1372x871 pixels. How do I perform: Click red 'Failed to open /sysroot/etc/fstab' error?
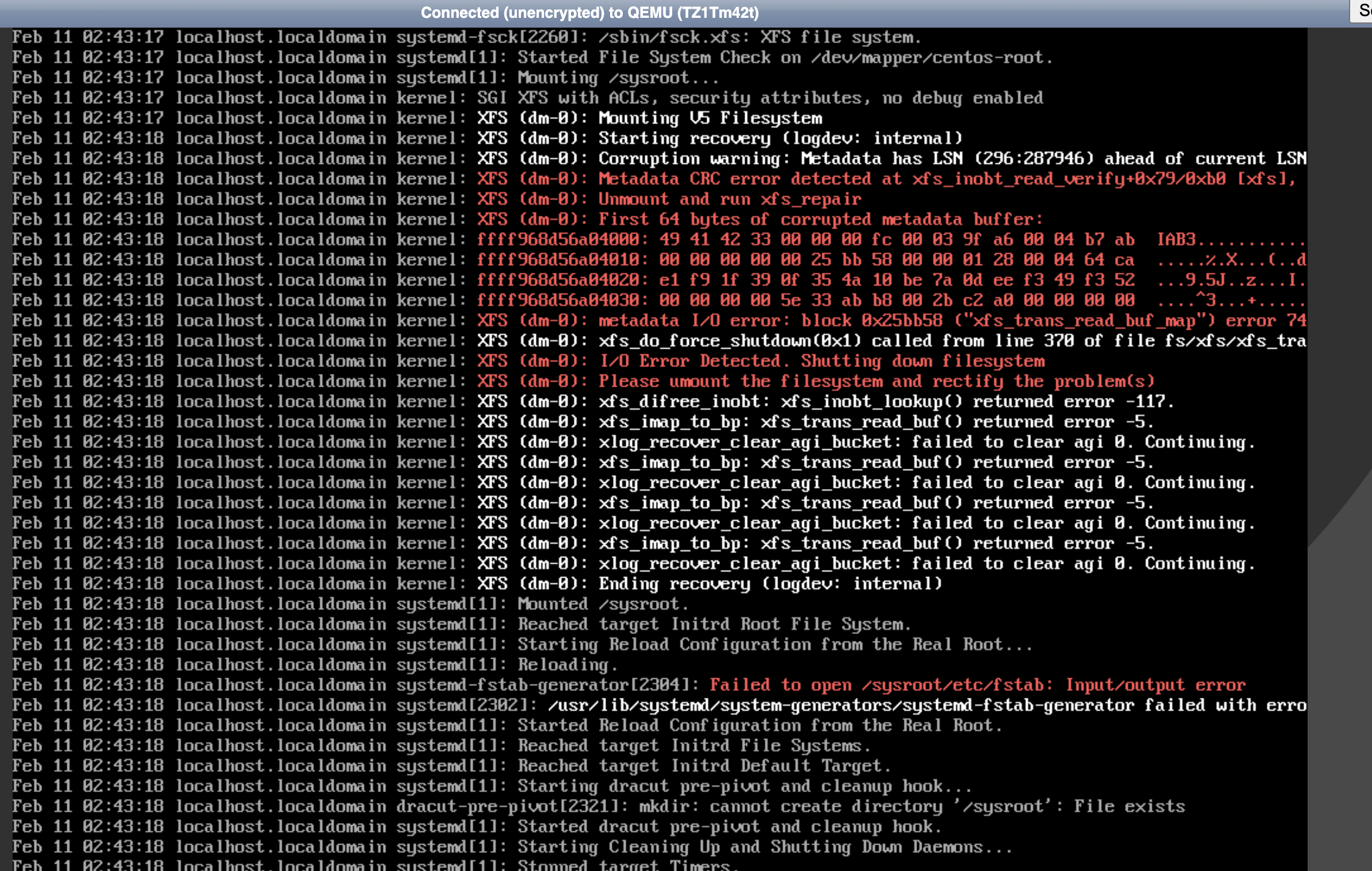[x=978, y=685]
